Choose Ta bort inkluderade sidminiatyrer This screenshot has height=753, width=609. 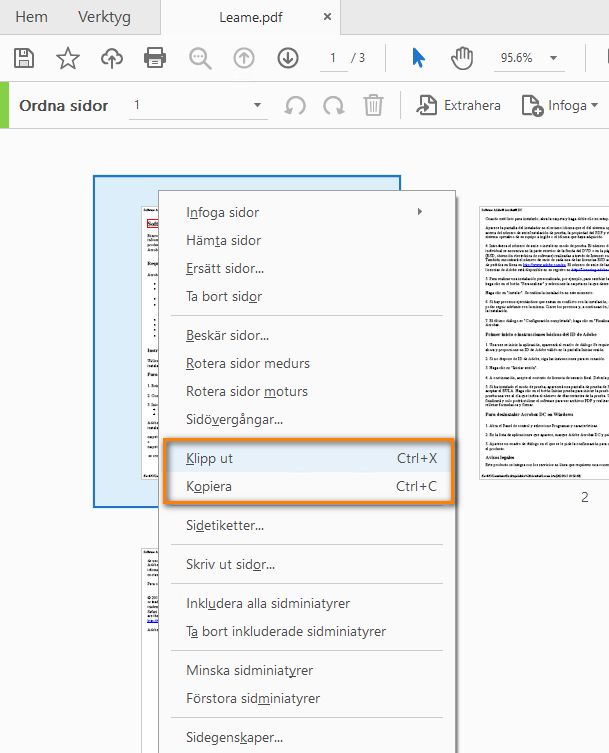(306, 631)
